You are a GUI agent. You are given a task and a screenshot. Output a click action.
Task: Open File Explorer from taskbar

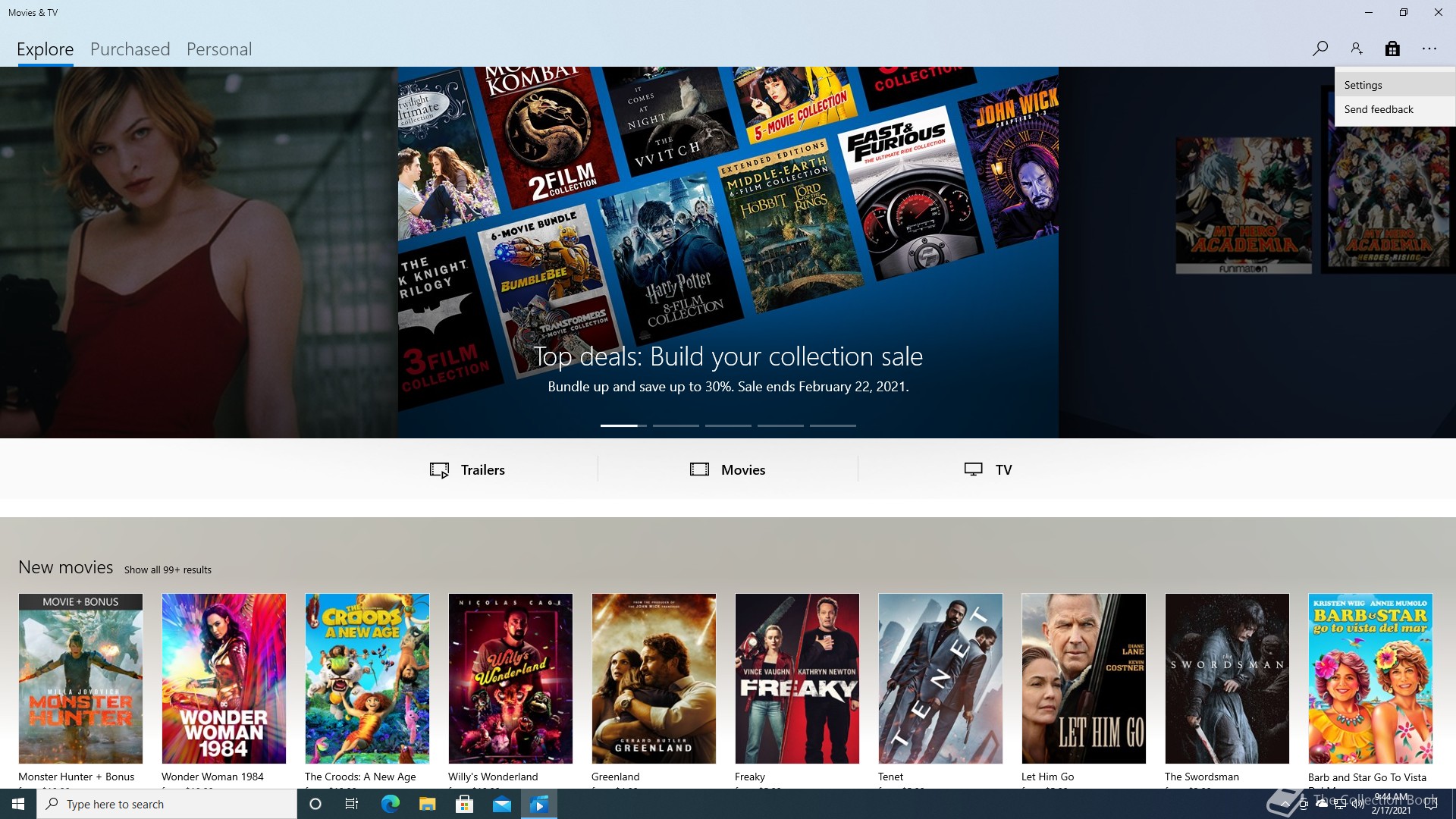pyautogui.click(x=427, y=804)
